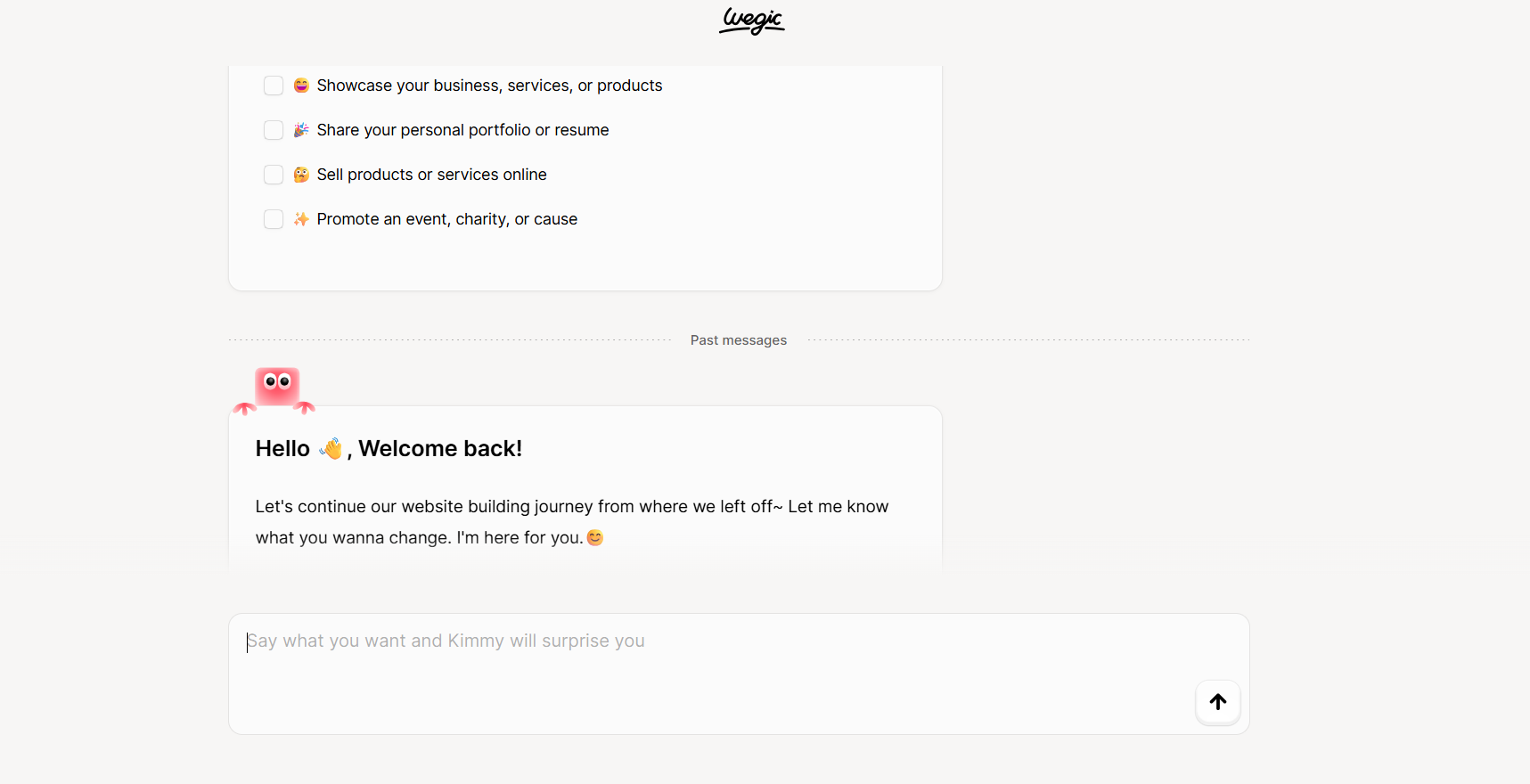Check the Showcase your business checkbox
The image size is (1530, 784).
274,86
